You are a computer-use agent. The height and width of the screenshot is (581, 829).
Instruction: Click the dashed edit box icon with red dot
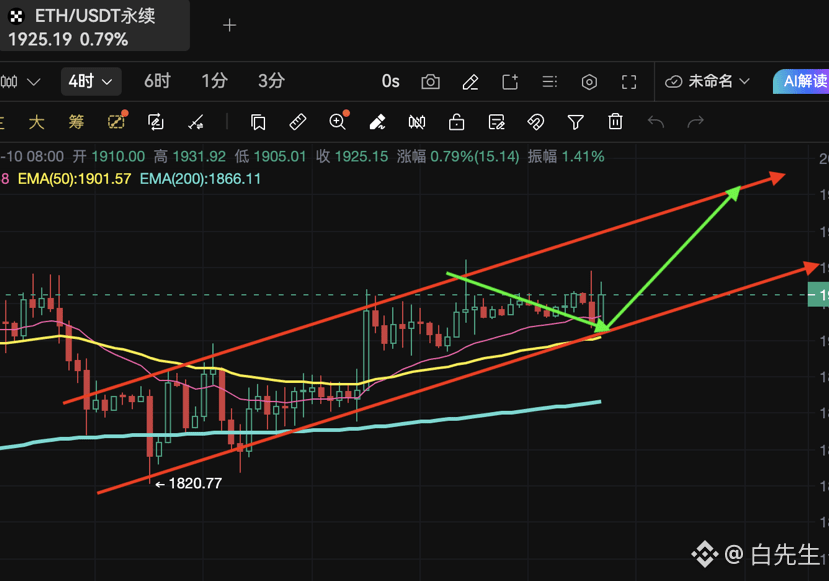click(117, 121)
